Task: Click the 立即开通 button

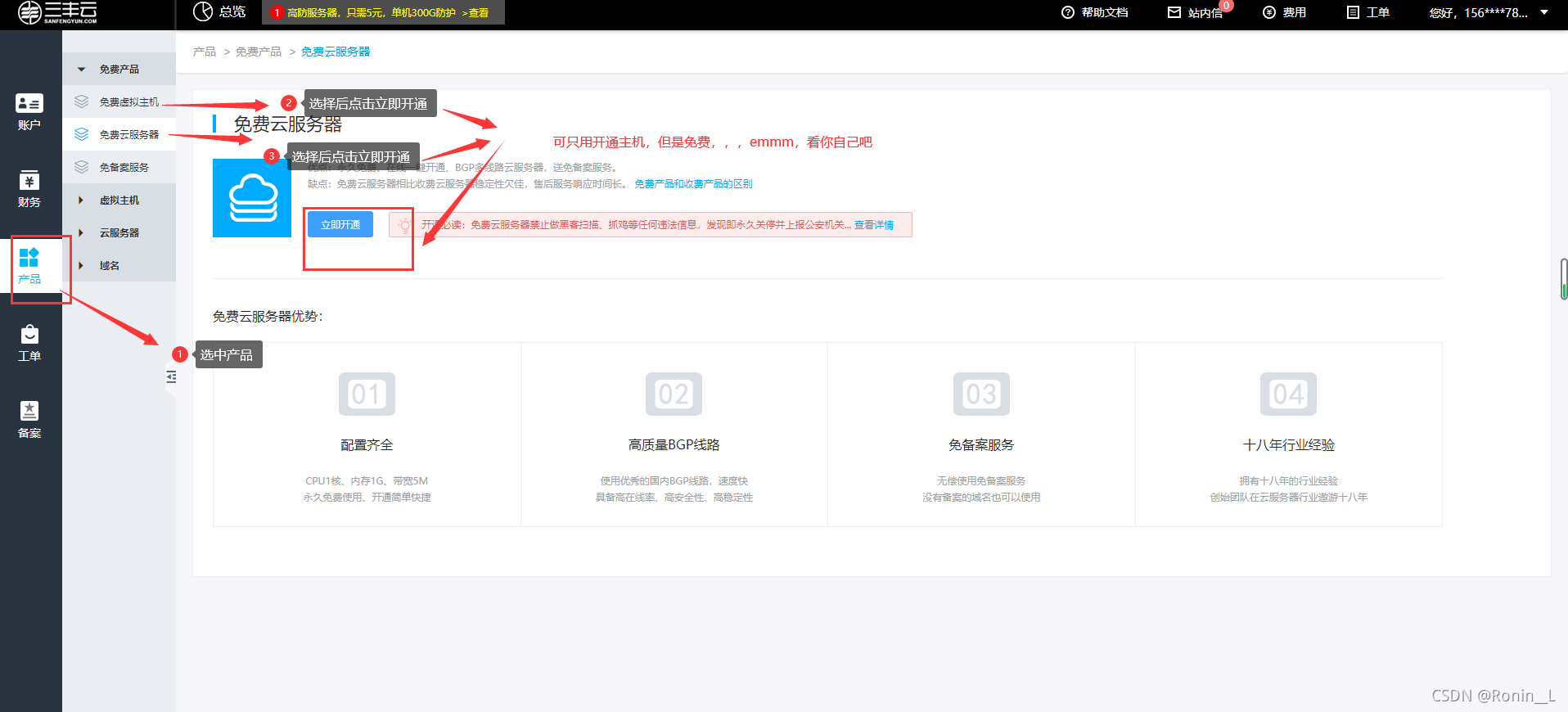Action: tap(340, 224)
